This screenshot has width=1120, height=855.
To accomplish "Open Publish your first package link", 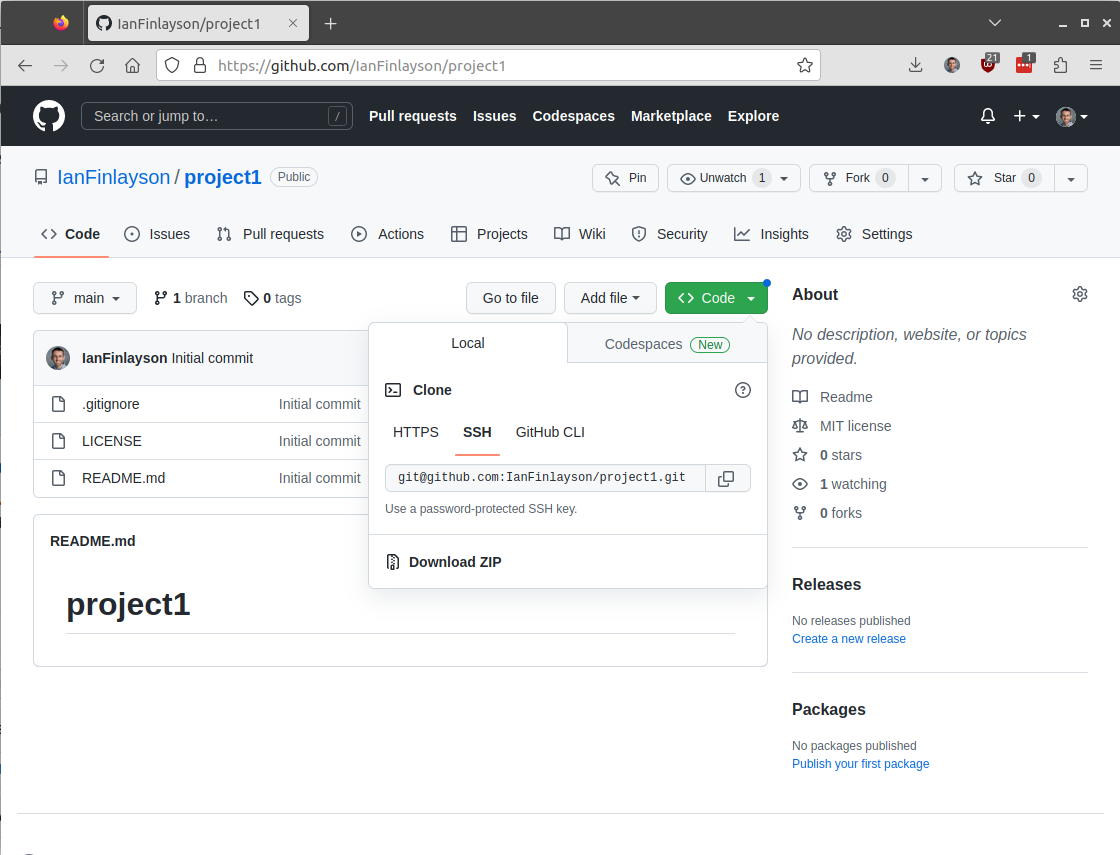I will click(861, 764).
